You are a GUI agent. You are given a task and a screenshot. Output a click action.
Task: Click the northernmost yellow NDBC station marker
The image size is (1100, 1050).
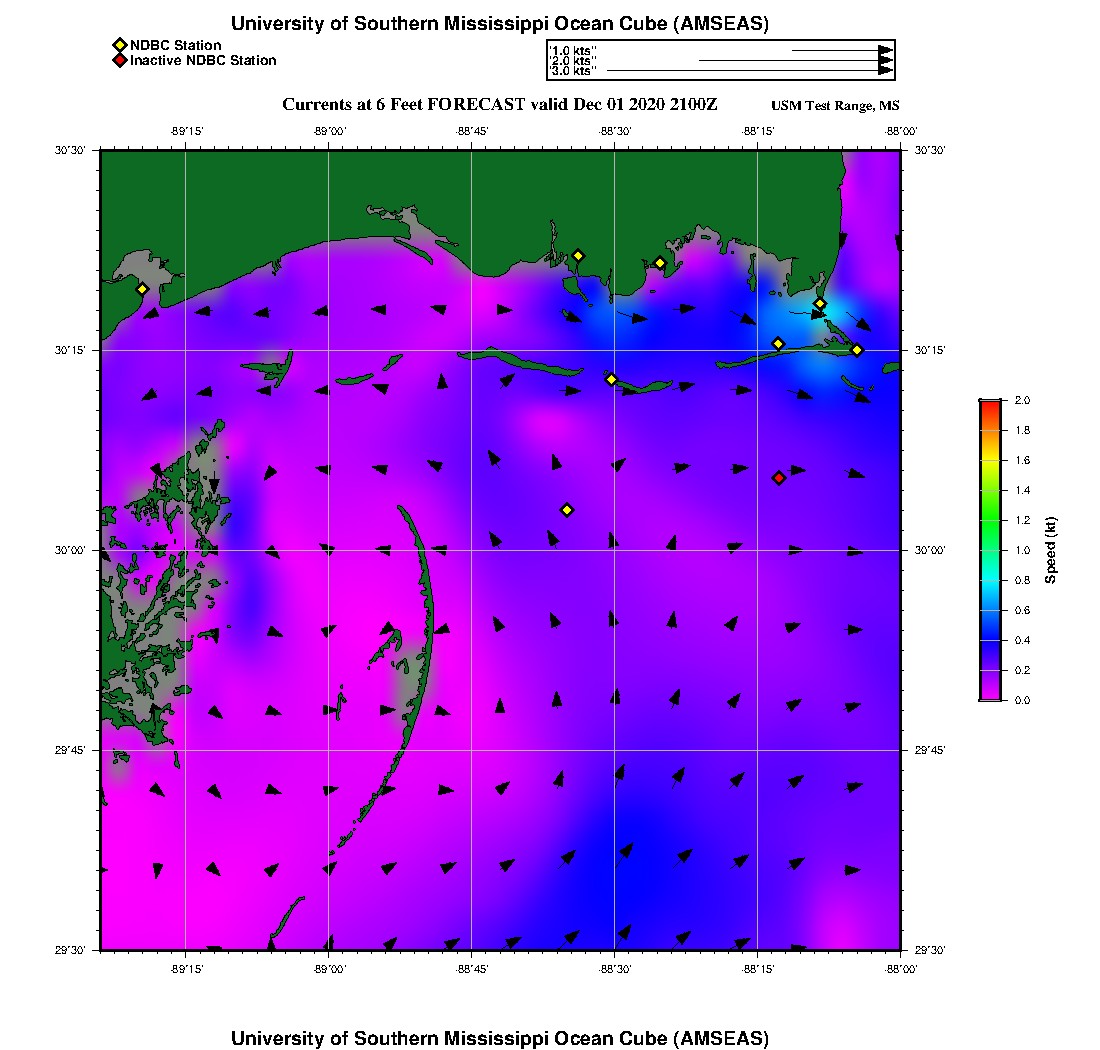tap(578, 256)
